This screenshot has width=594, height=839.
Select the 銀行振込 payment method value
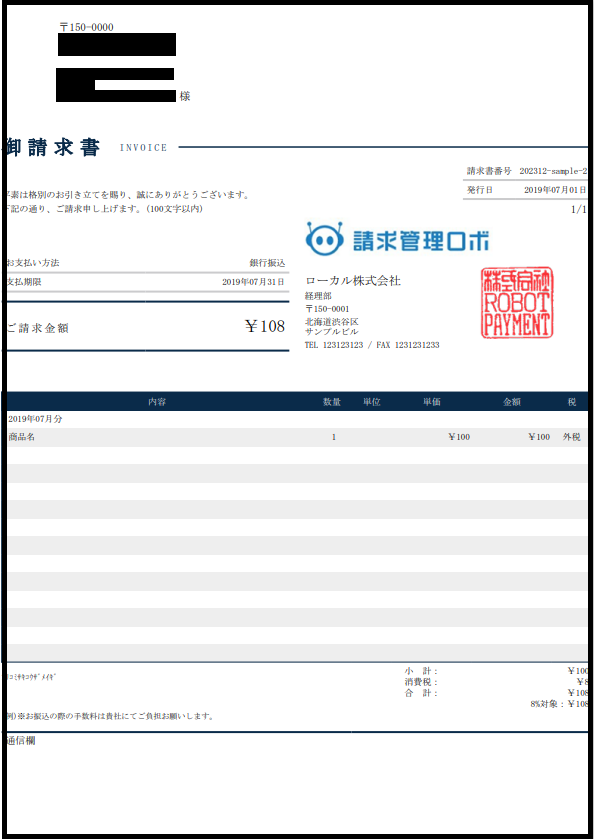[268, 263]
